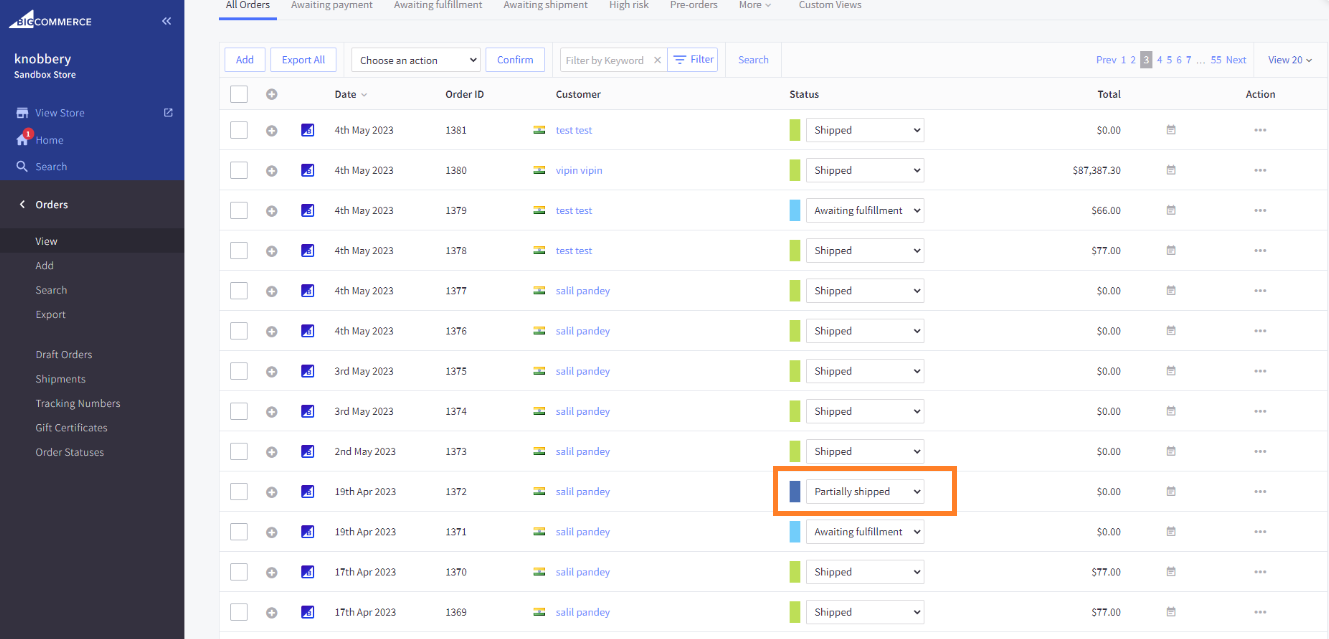
Task: Check the box for order 1372
Action: (239, 492)
